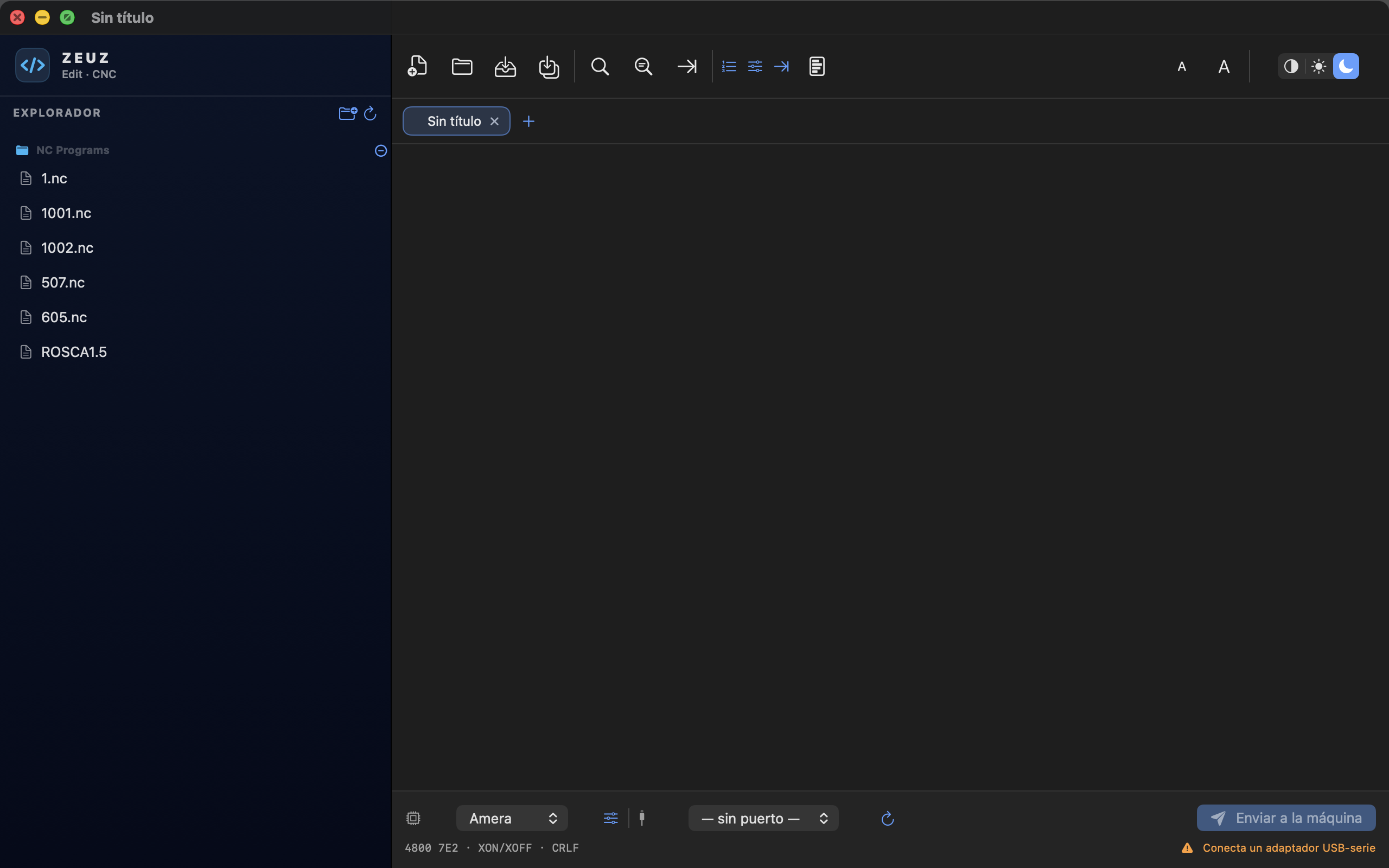Image resolution: width=1389 pixels, height=868 pixels.
Task: Open a file with the folder icon
Action: [462, 66]
